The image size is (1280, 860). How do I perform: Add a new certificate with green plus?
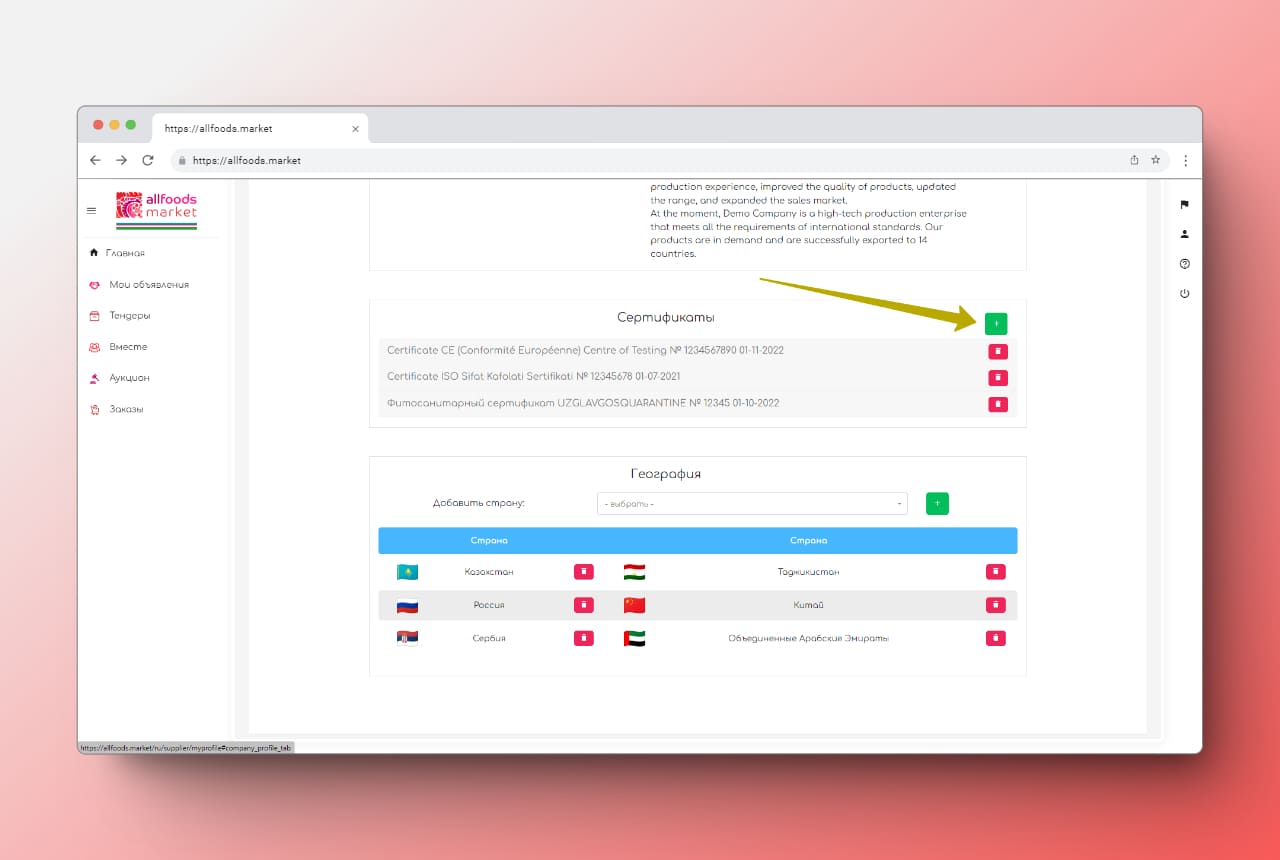coord(996,324)
